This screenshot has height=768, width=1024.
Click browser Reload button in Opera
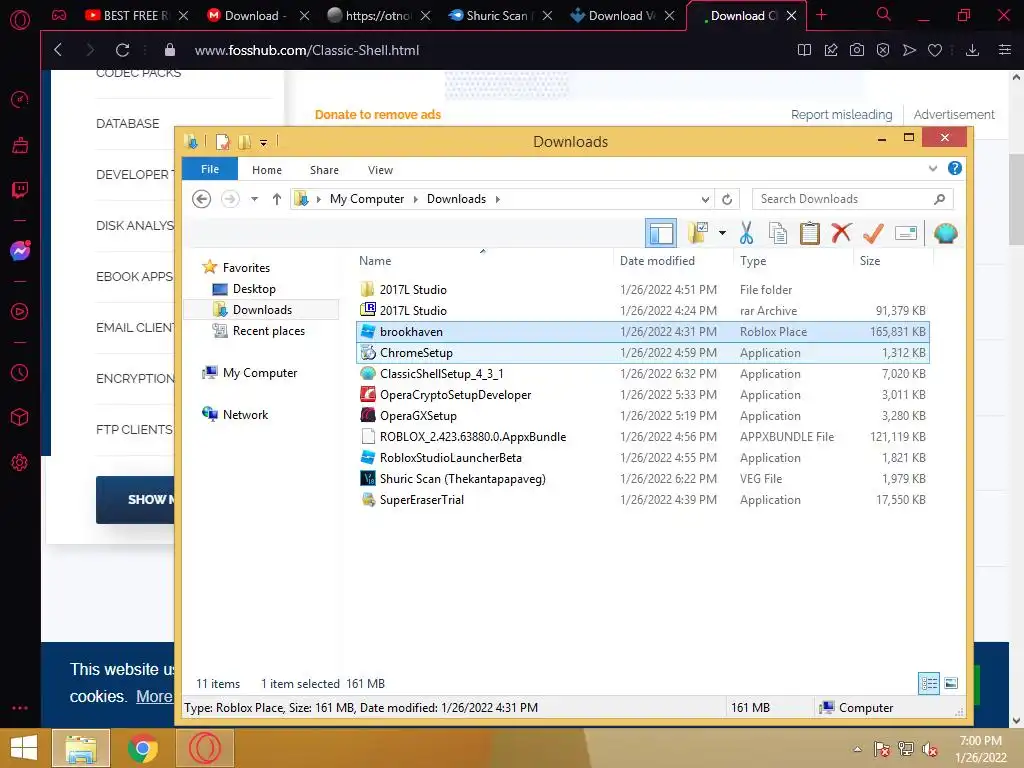(x=122, y=50)
